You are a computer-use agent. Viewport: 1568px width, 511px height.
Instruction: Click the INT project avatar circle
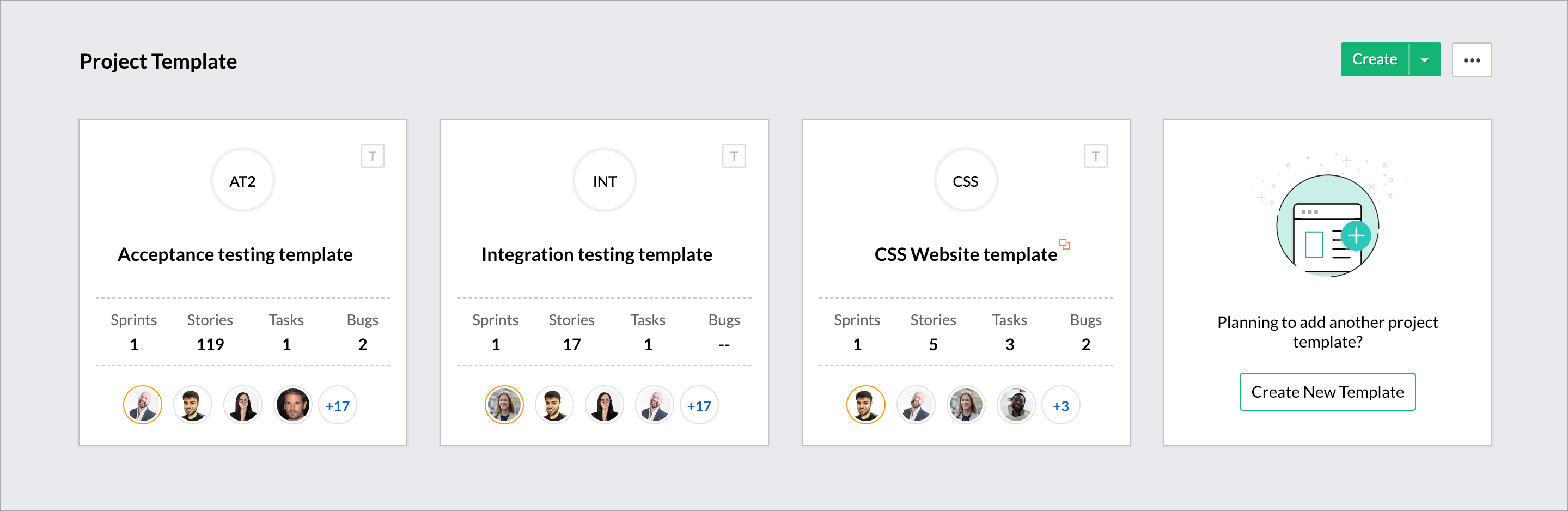click(x=604, y=180)
